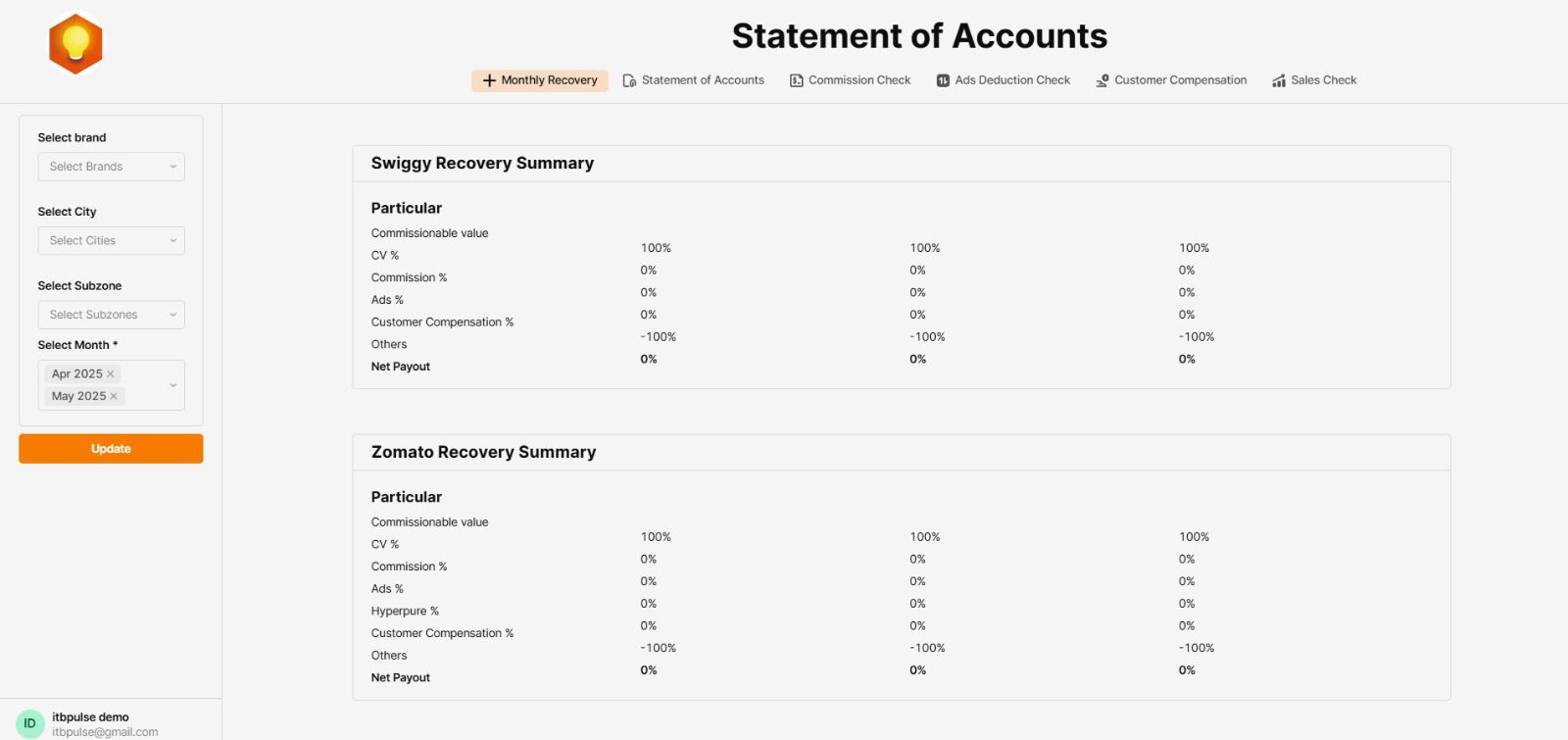Open the ID user avatar at bottom-left
Image resolution: width=1568 pixels, height=740 pixels.
pos(29,721)
